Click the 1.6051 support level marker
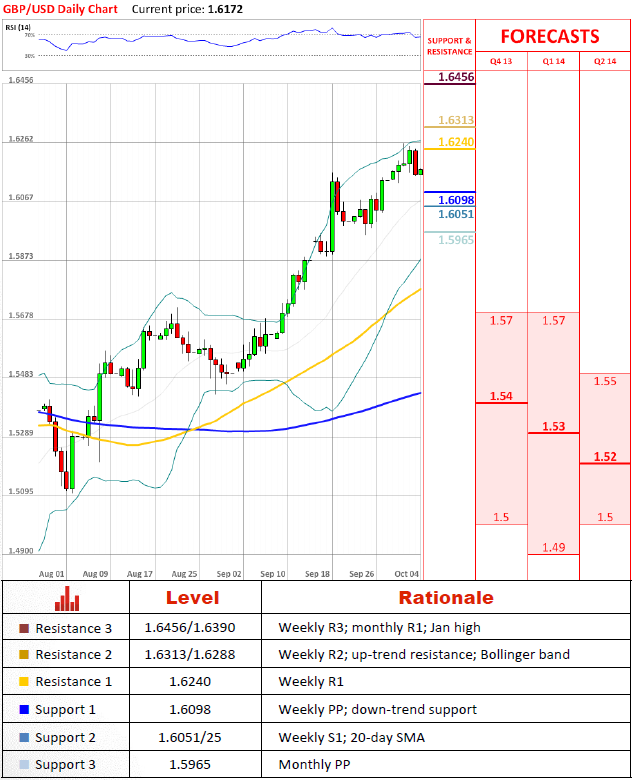Viewport: 633px width, 780px height. pos(456,214)
